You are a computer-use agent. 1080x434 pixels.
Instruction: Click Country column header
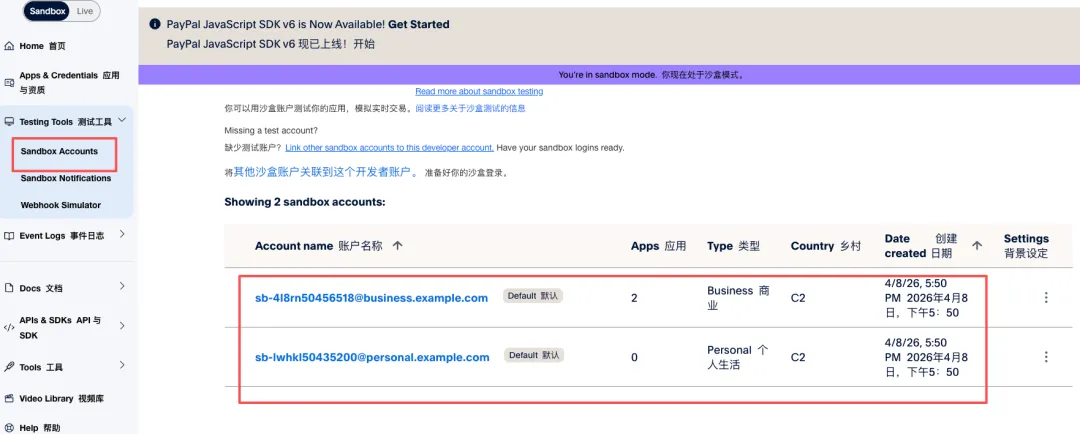click(x=826, y=246)
